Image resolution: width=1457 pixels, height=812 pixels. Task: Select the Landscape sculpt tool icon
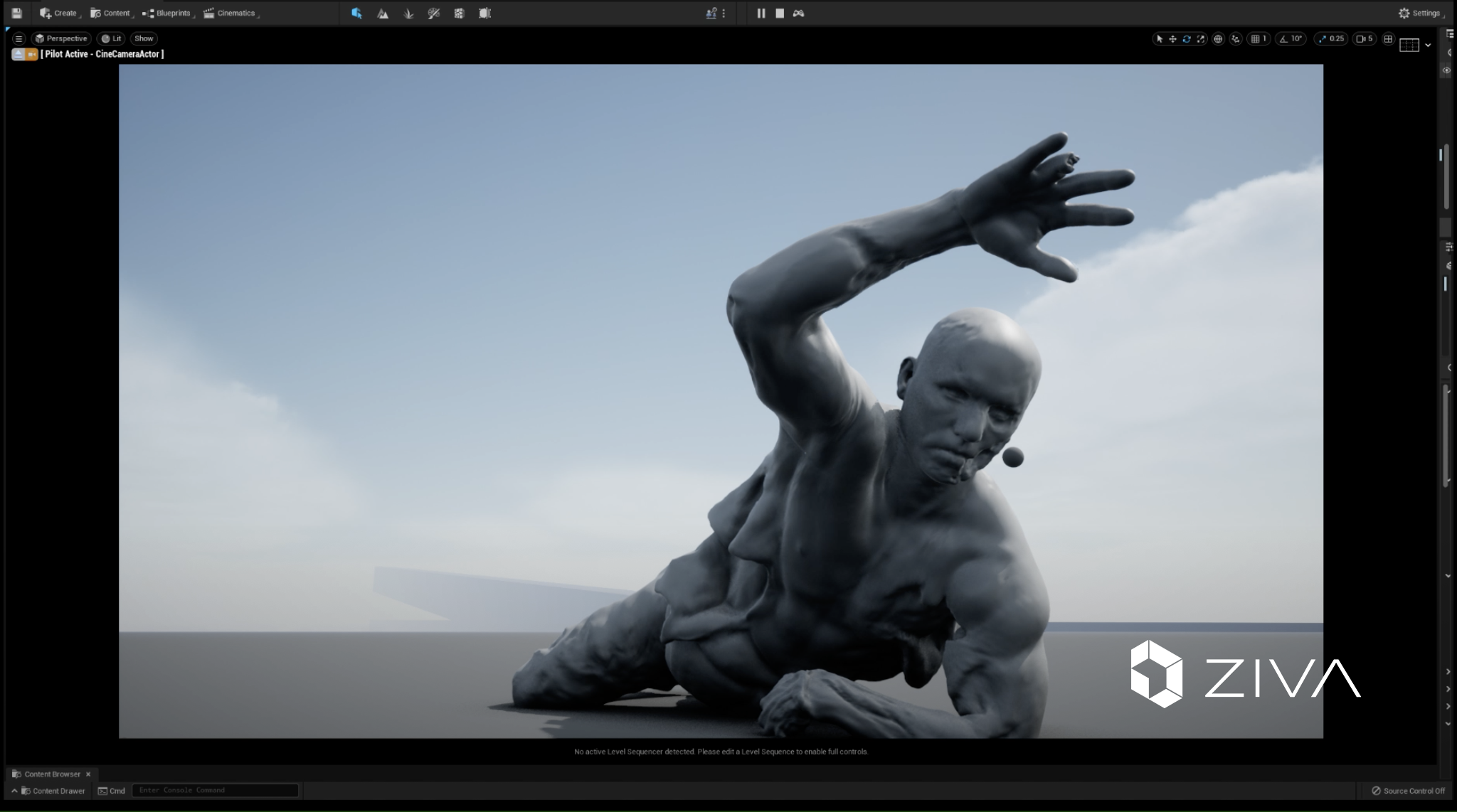(383, 13)
